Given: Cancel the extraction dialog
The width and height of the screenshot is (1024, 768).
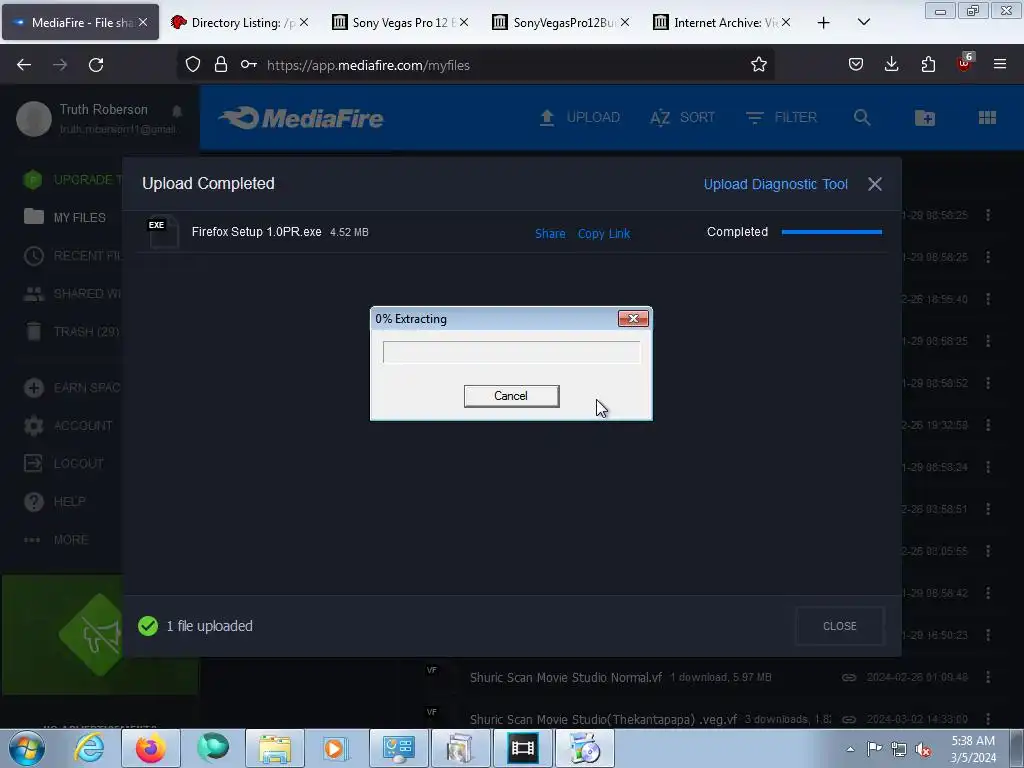Looking at the screenshot, I should coord(511,396).
